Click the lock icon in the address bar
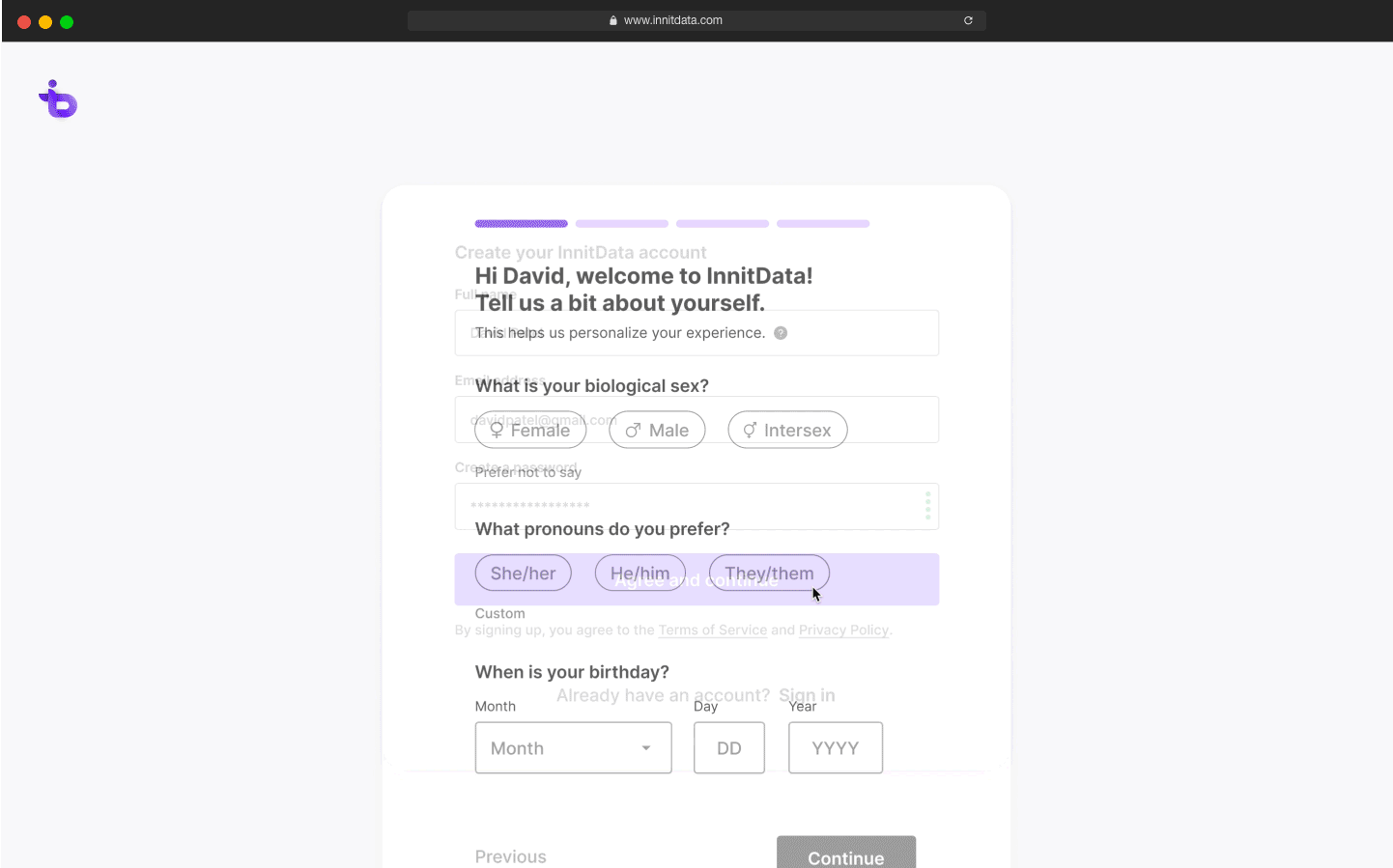The image size is (1393, 868). 613,20
